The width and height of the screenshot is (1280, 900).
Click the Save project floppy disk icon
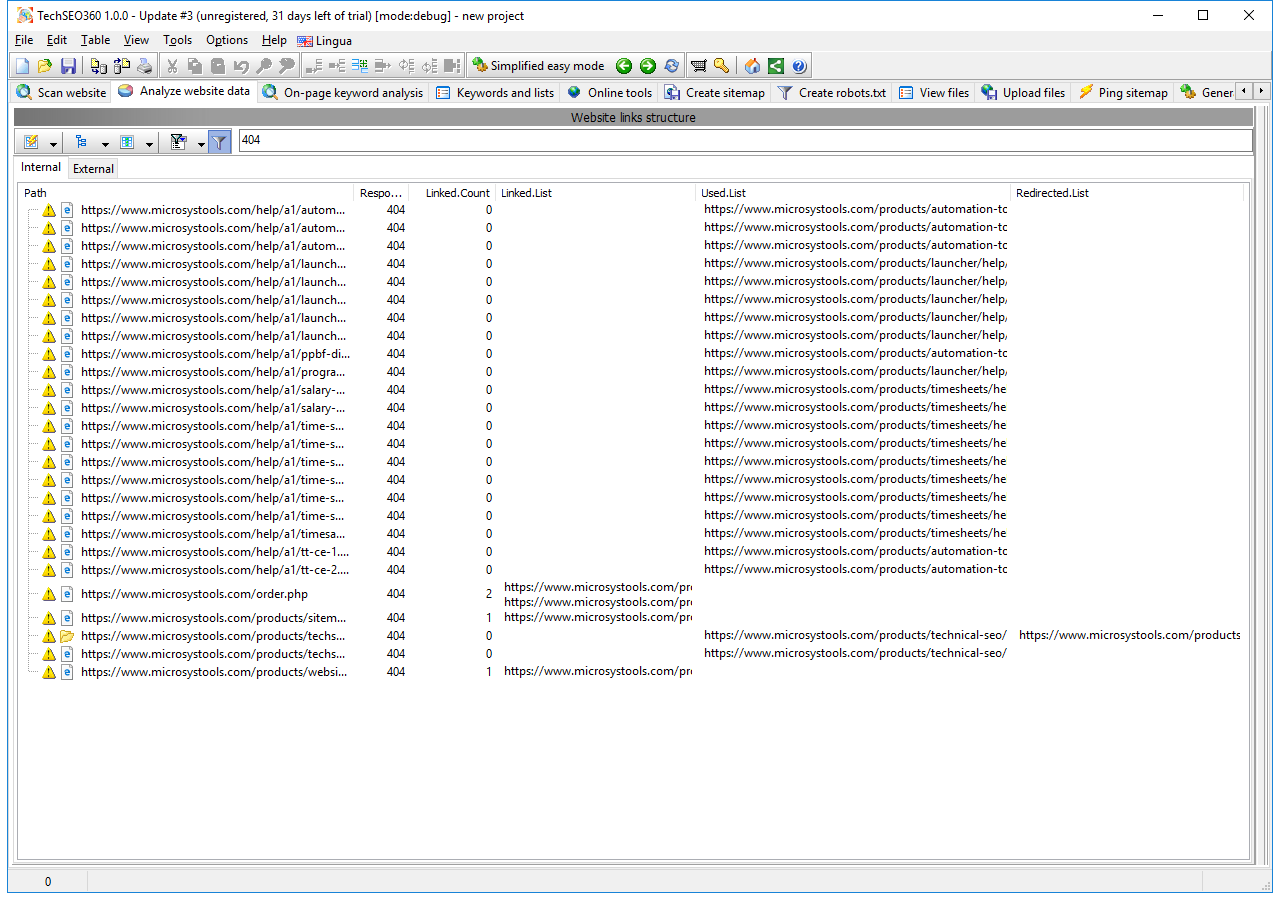pos(68,66)
